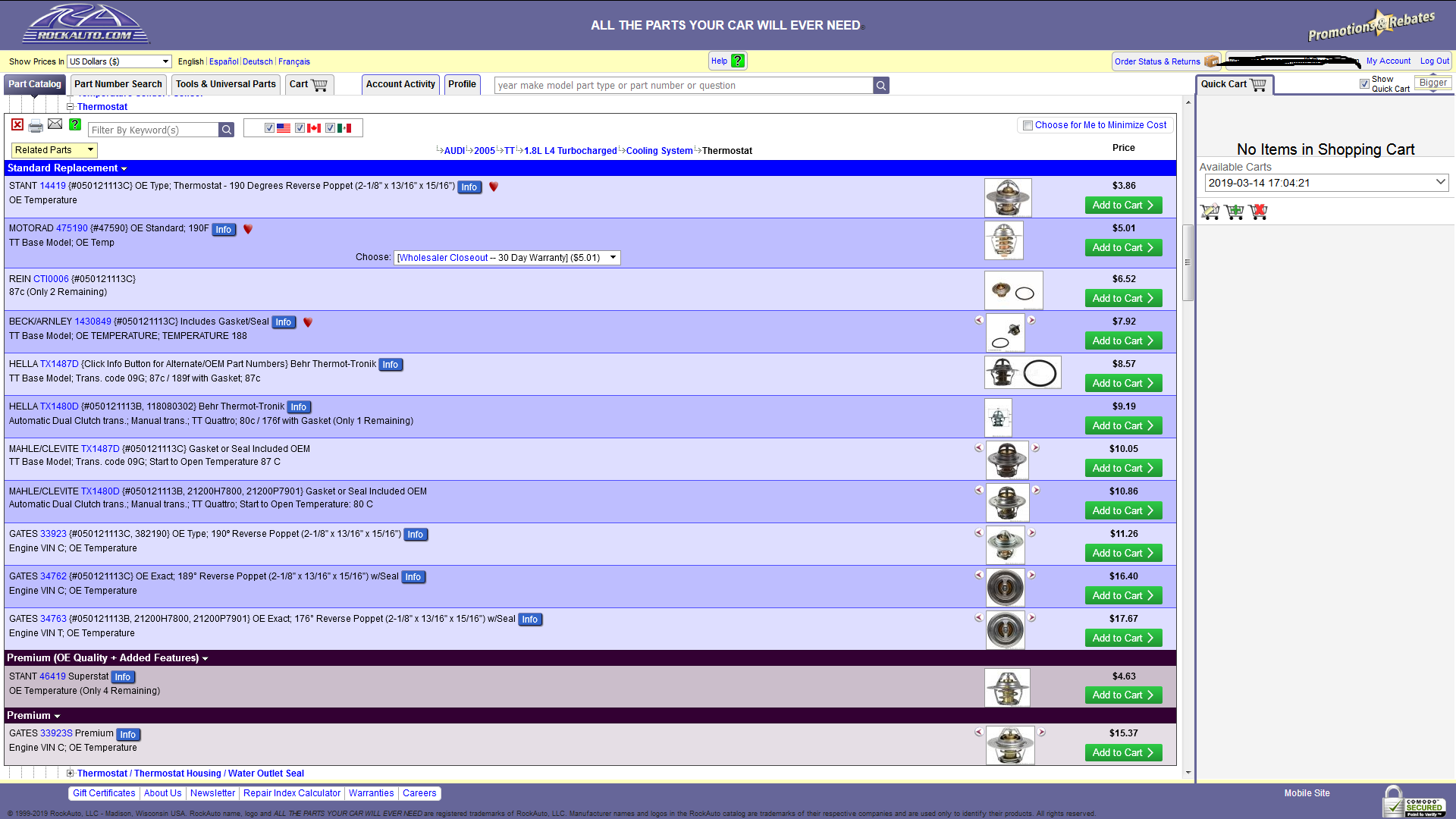1456x819 pixels.
Task: Click the RockAuto.com logo
Action: (x=85, y=24)
